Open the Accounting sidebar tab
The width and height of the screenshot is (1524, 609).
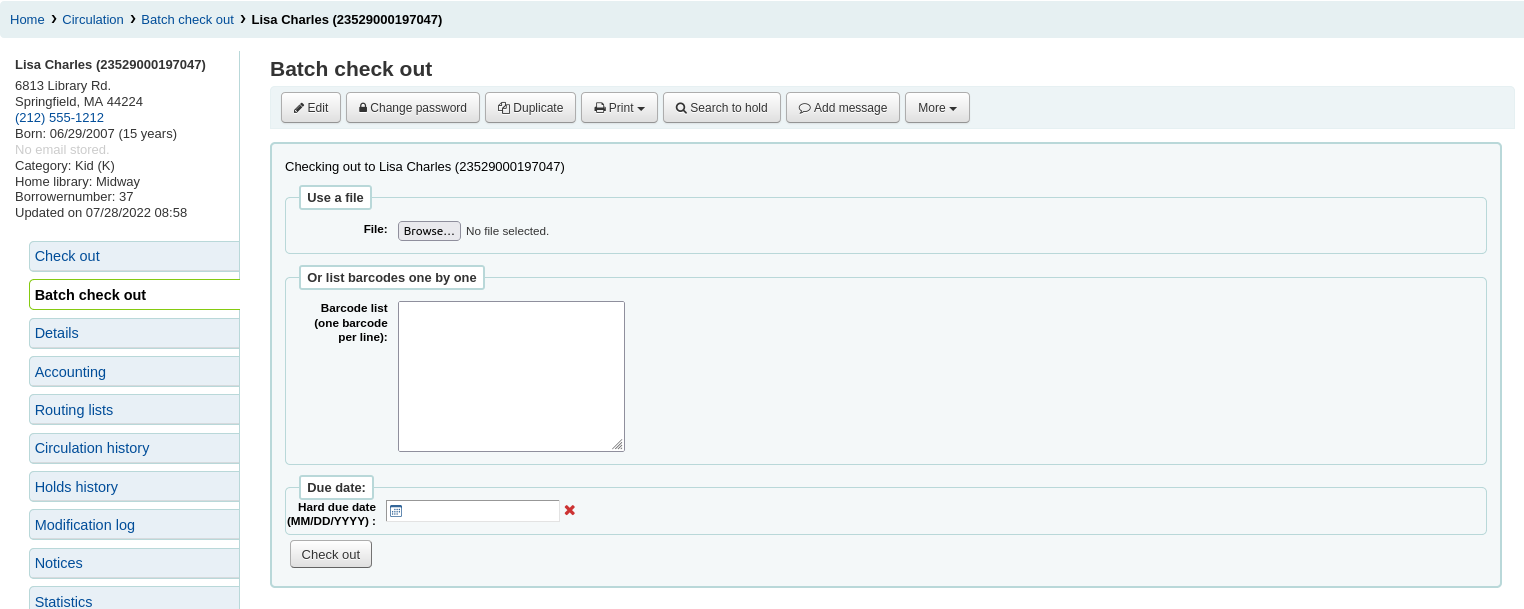click(x=134, y=372)
